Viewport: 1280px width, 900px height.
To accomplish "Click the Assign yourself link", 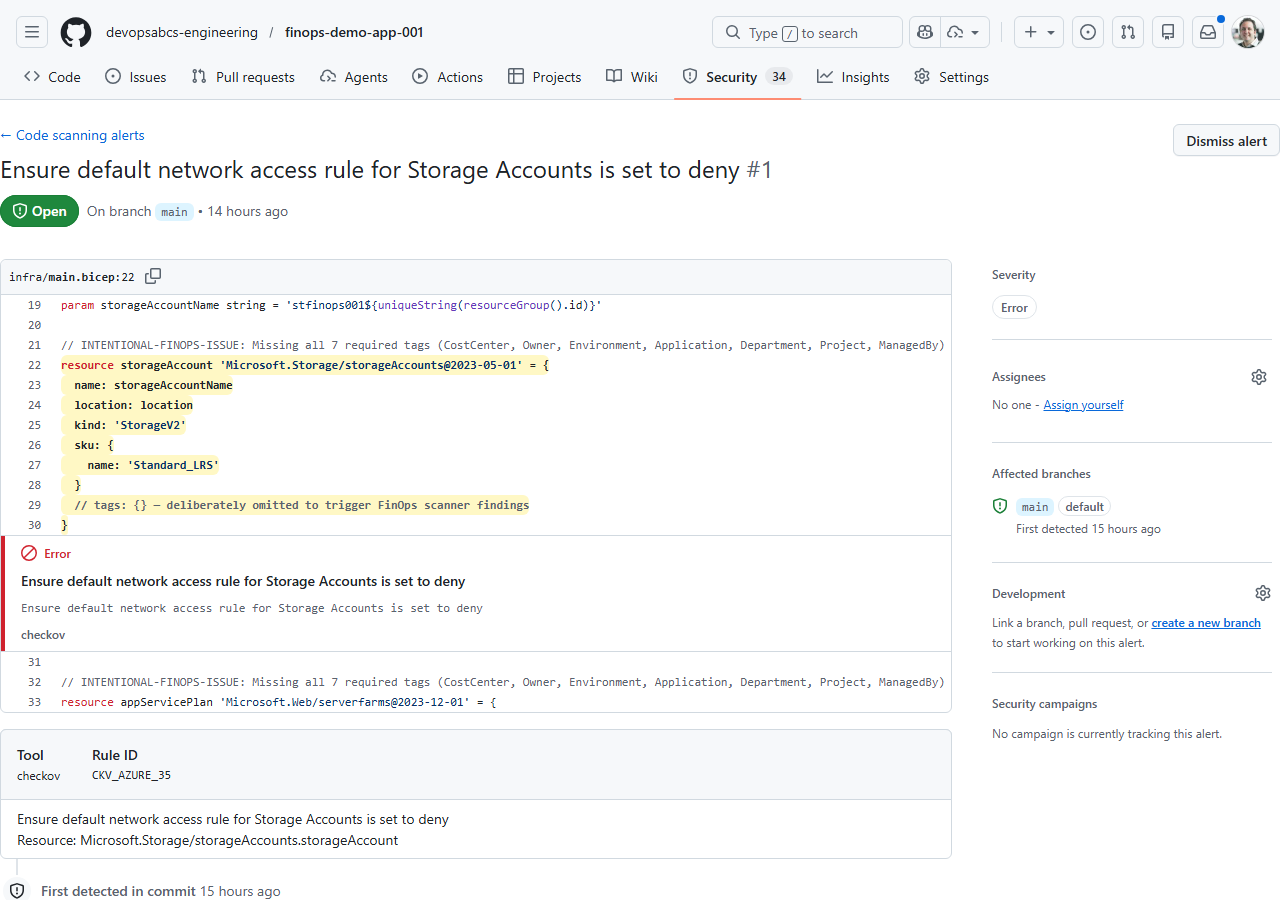I will [x=1083, y=404].
